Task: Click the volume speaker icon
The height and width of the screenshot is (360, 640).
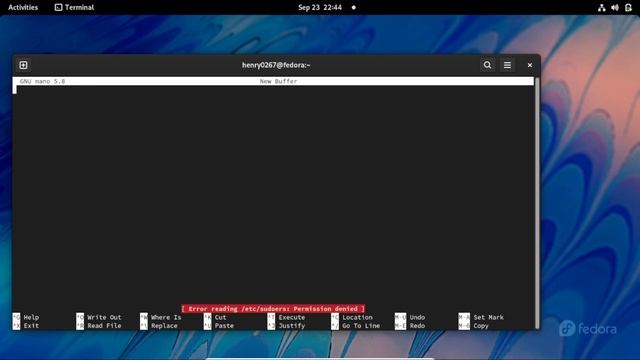Action: 615,7
